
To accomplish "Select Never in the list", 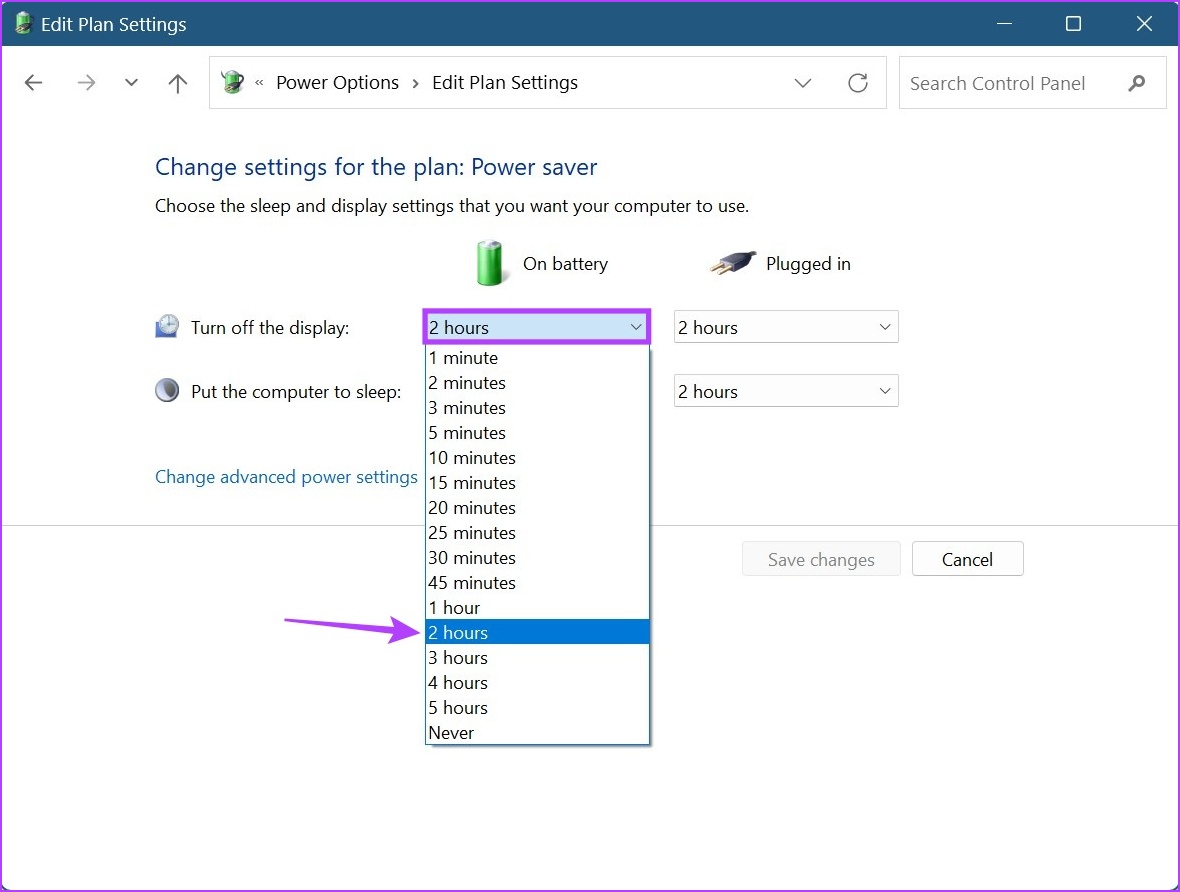I will pyautogui.click(x=537, y=732).
